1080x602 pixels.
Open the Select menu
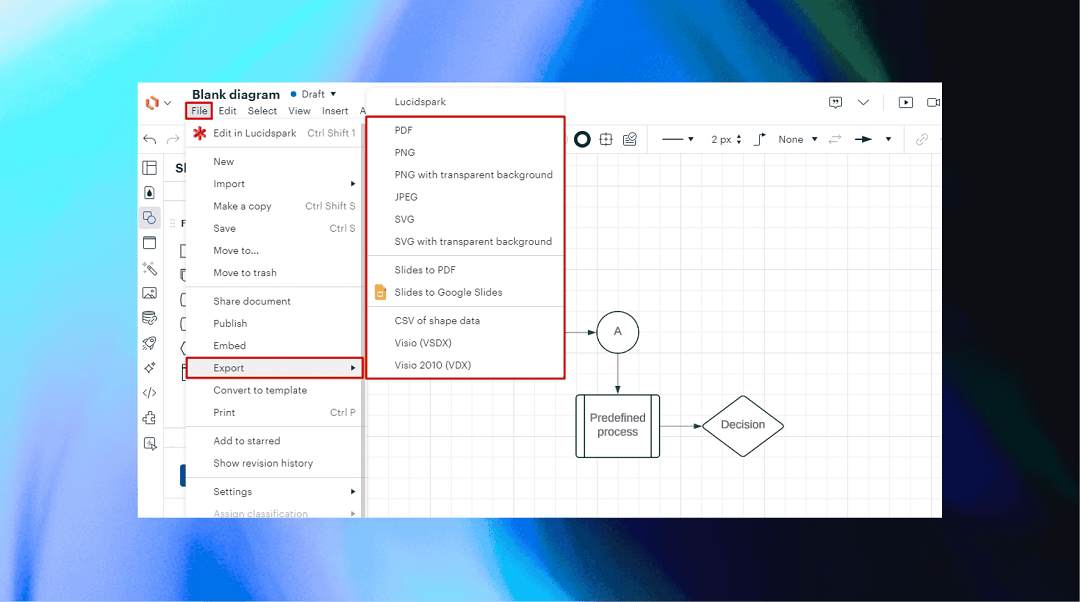pyautogui.click(x=262, y=111)
